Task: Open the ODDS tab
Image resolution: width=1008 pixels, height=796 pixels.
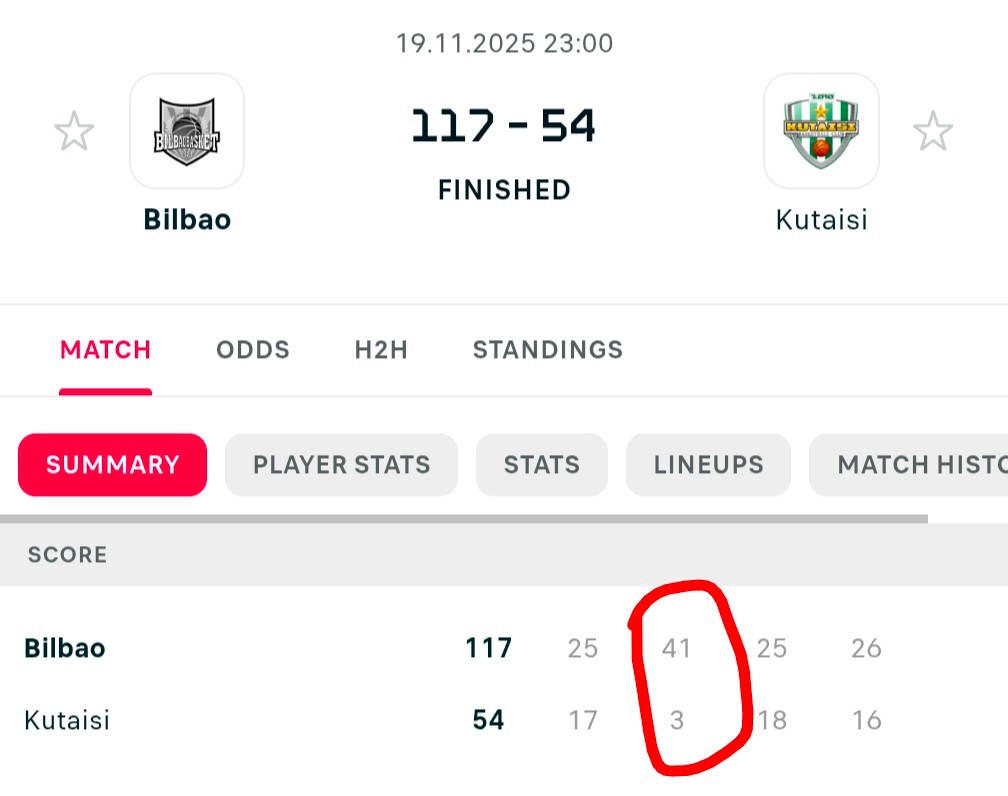Action: pos(253,350)
